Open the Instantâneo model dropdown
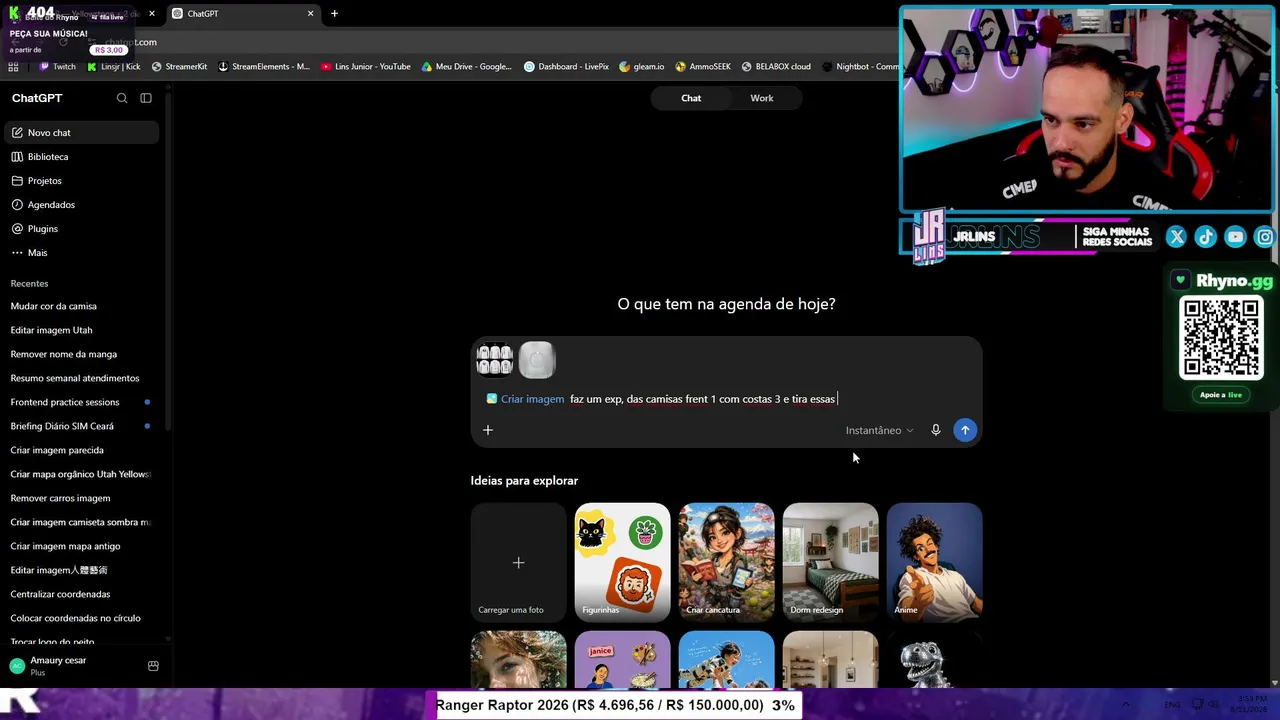 tap(879, 431)
